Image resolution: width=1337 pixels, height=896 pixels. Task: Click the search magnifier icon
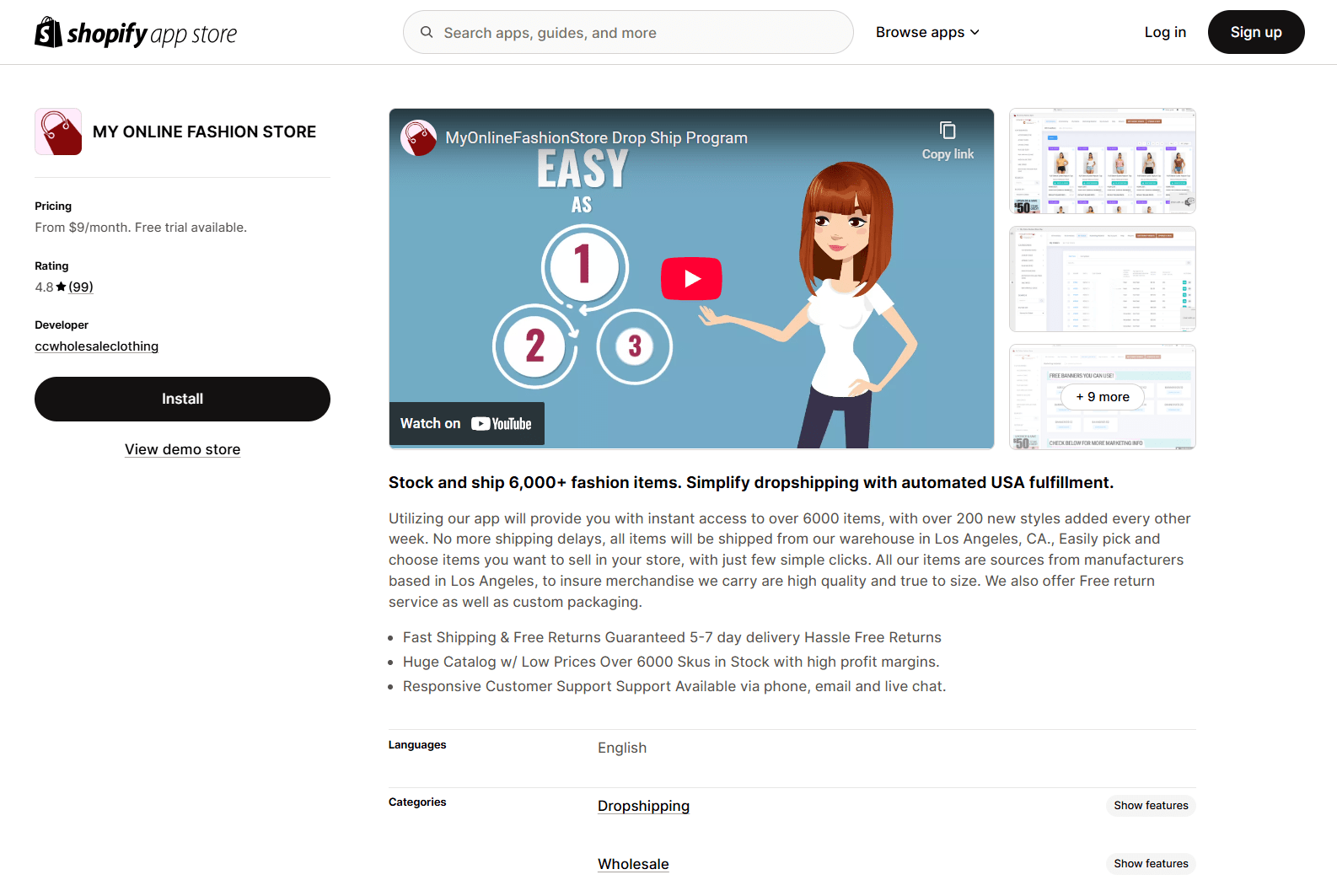[x=427, y=32]
